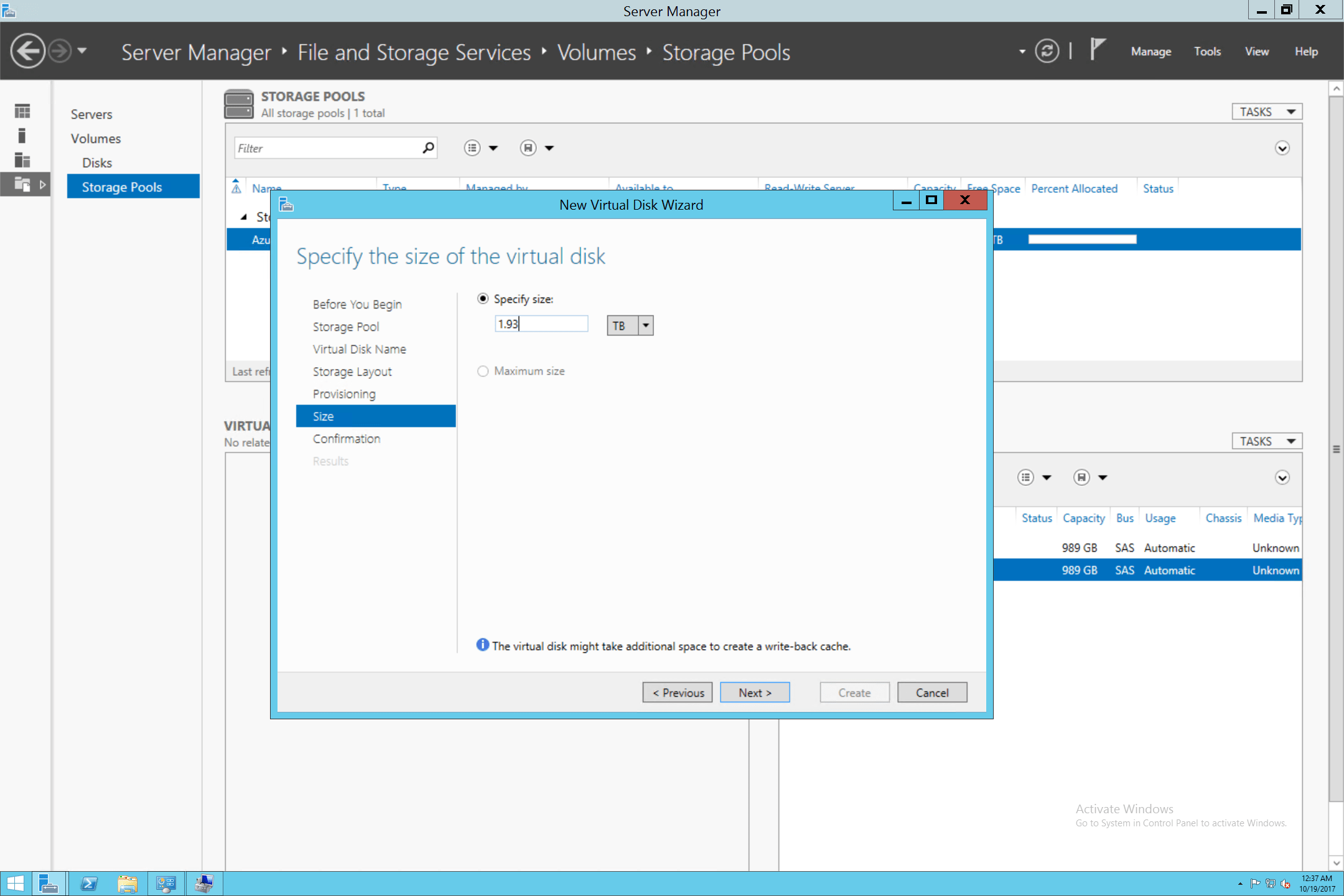Select the Local Server sidebar icon
1344x896 pixels.
coord(22,135)
